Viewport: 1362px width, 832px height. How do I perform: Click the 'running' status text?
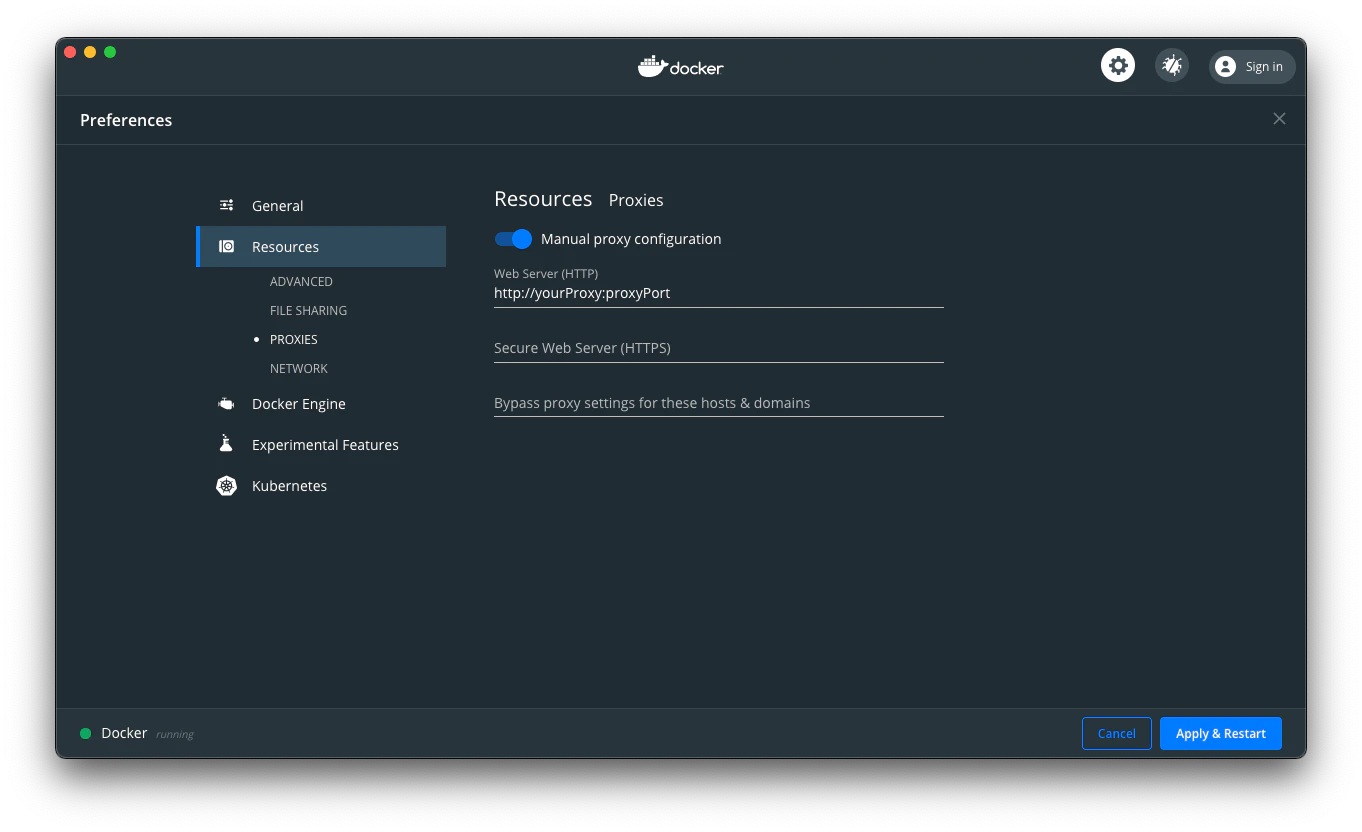tap(175, 734)
